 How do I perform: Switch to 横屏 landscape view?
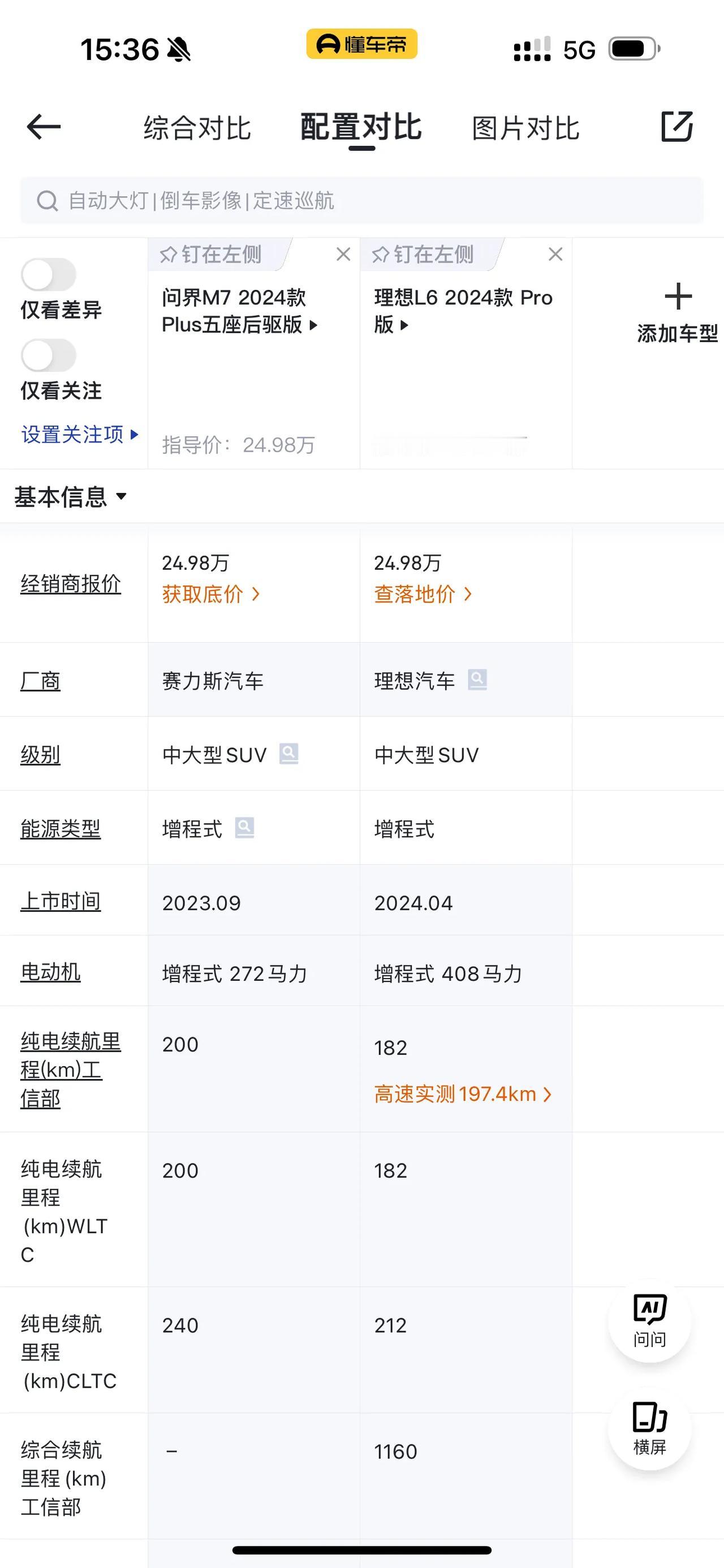(x=649, y=1428)
